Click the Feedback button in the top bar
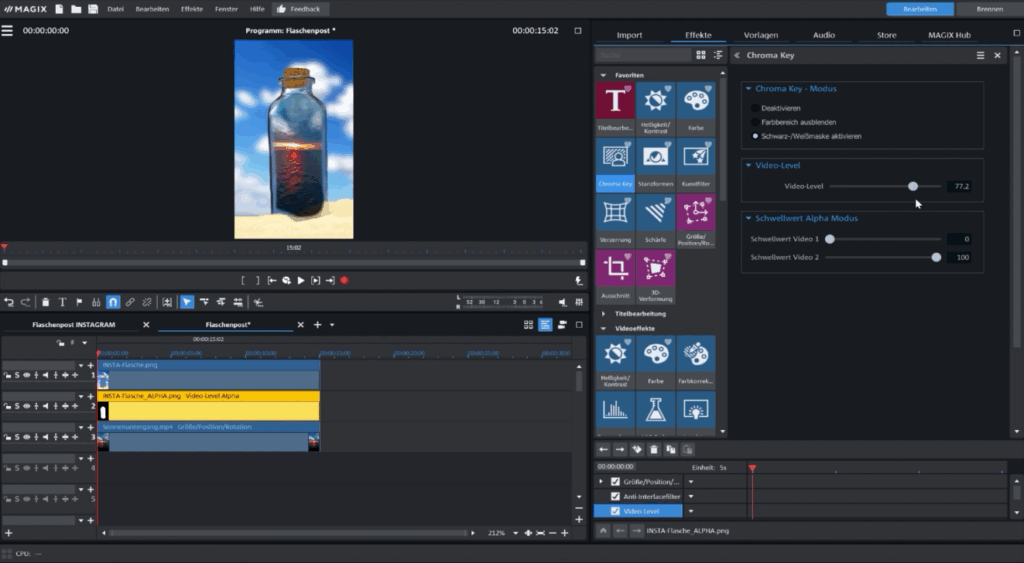This screenshot has width=1024, height=563. (298, 9)
